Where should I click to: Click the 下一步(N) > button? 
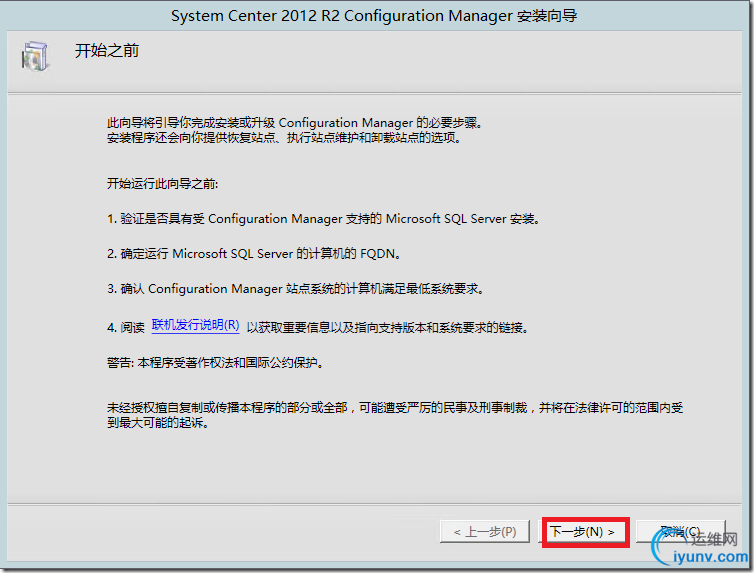pyautogui.click(x=583, y=532)
